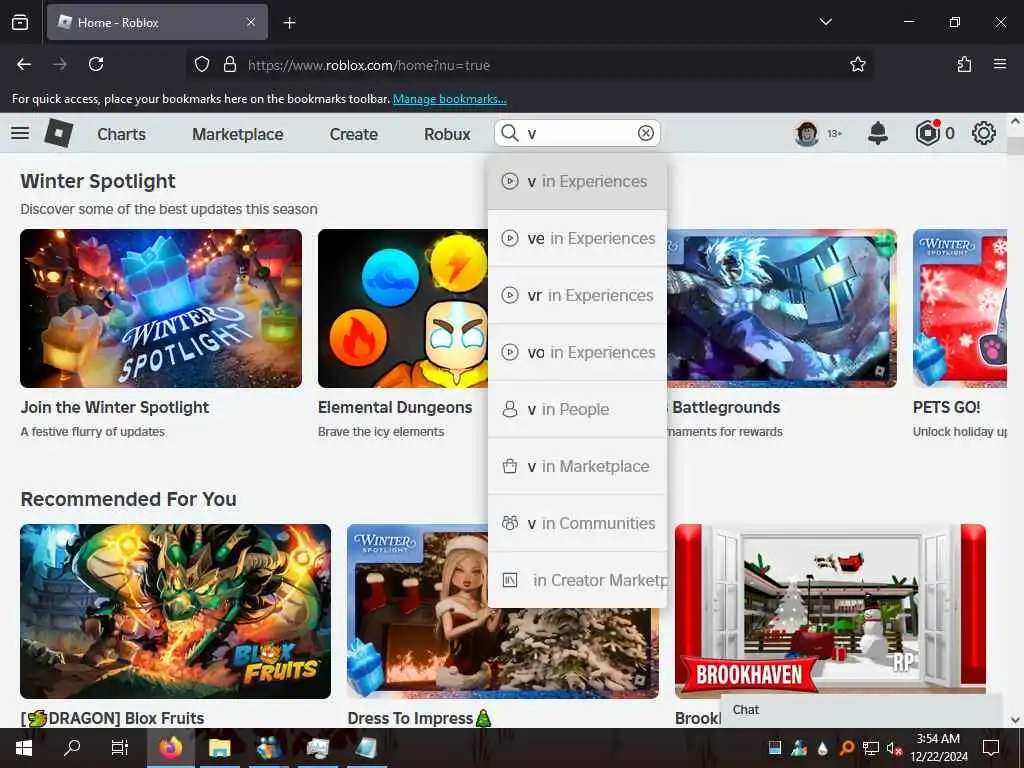
Task: Click the page scrollbar down arrow
Action: (1015, 720)
